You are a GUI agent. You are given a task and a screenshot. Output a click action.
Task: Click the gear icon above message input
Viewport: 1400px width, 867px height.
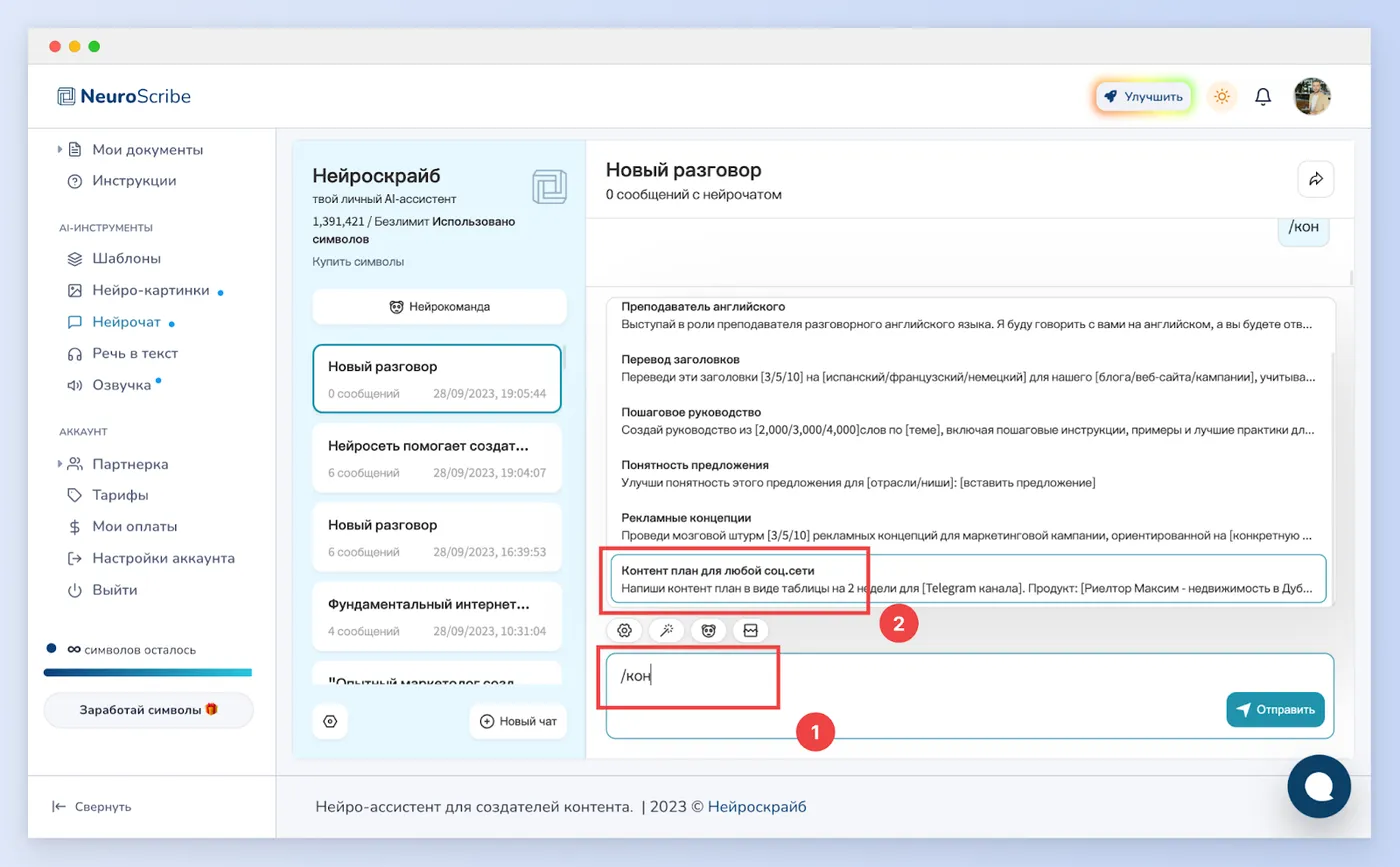pyautogui.click(x=625, y=630)
